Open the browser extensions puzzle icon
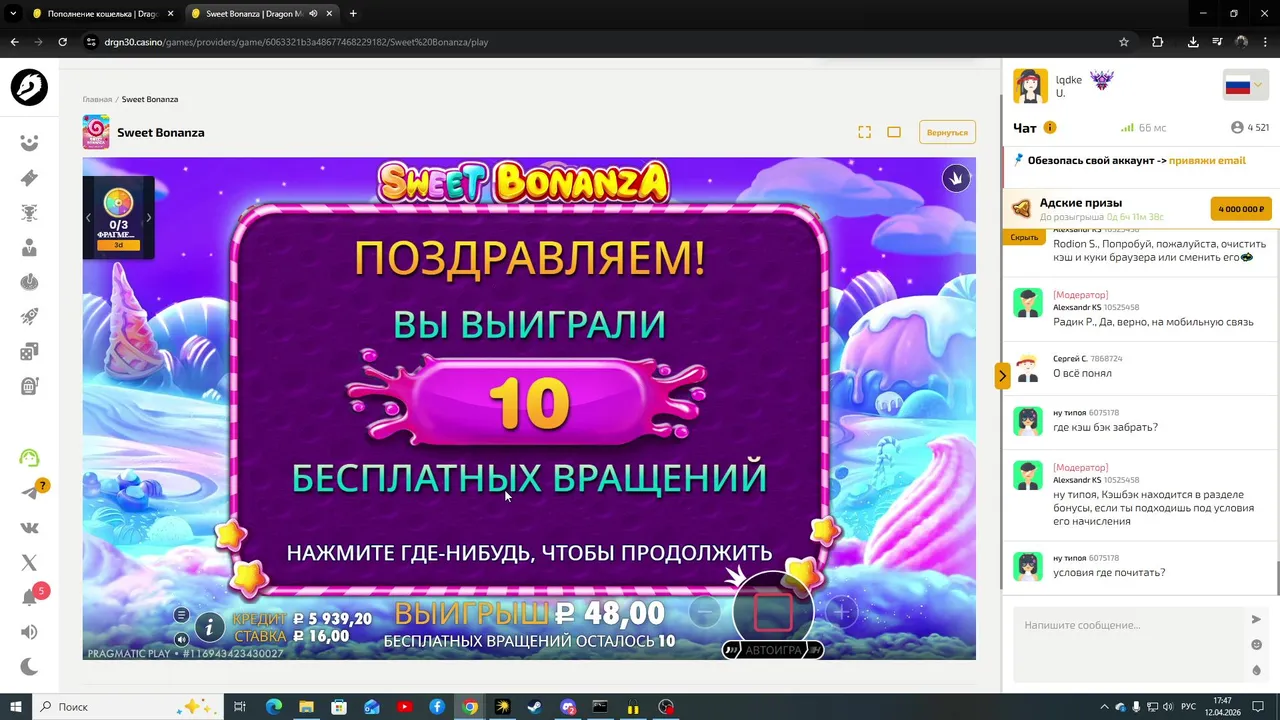 [1158, 42]
